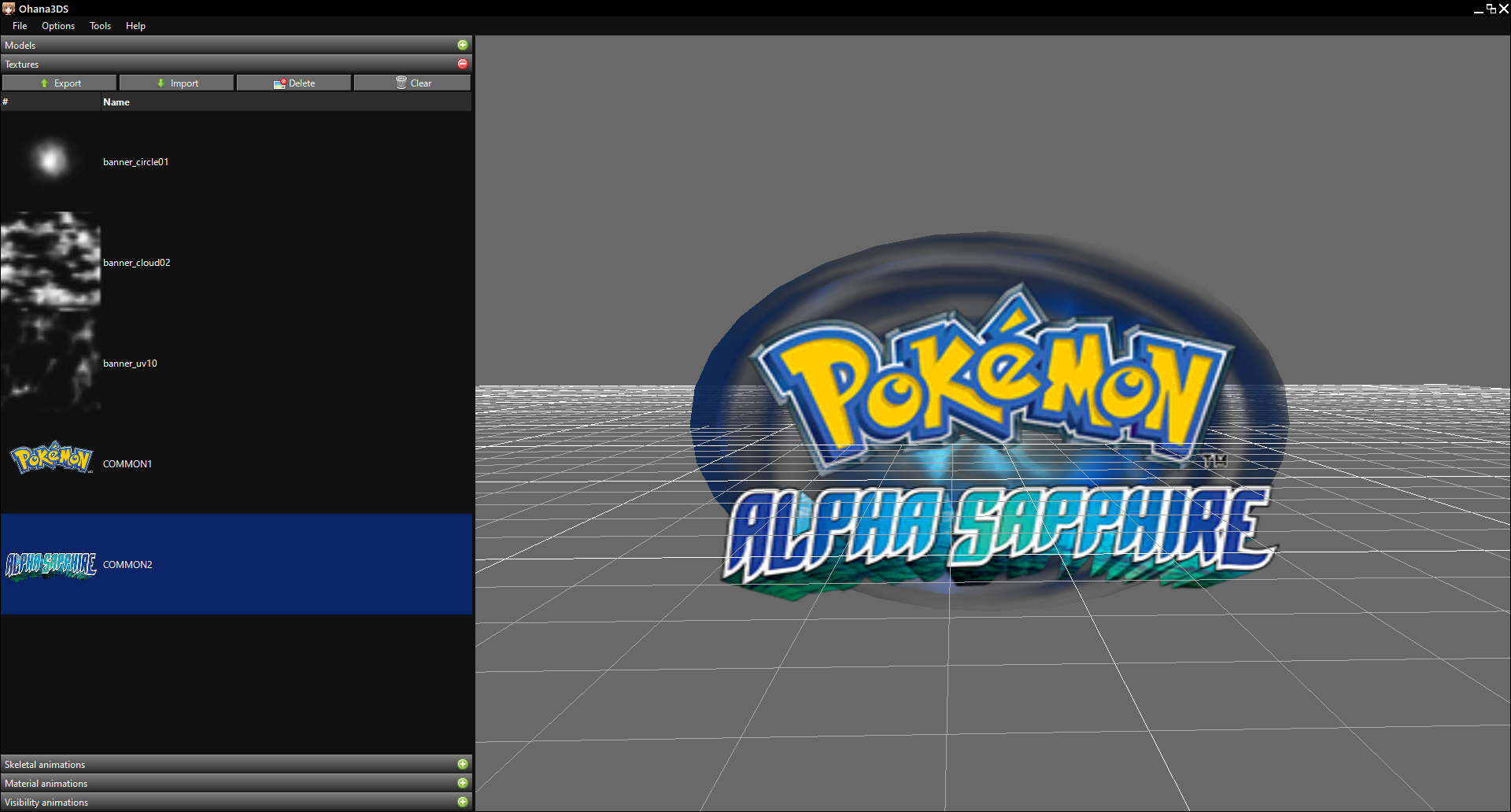This screenshot has height=812, width=1511.
Task: Click the Visibility animations header label
Action: (x=46, y=803)
